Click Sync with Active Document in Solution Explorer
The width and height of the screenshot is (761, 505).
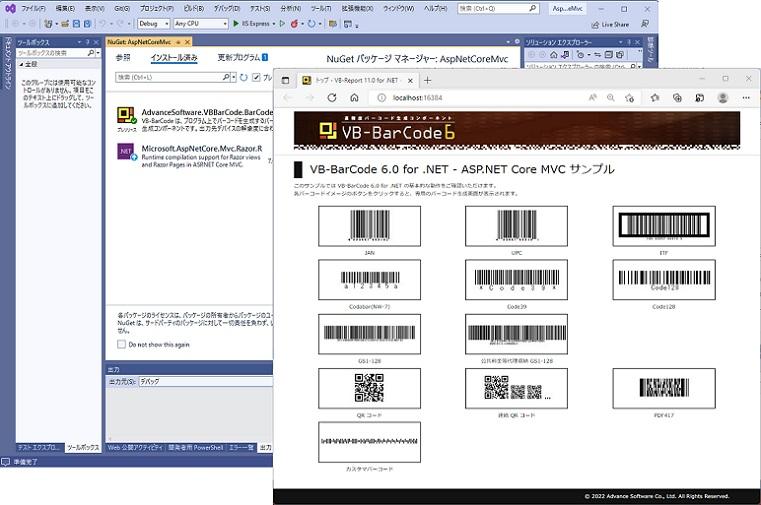[x=598, y=54]
